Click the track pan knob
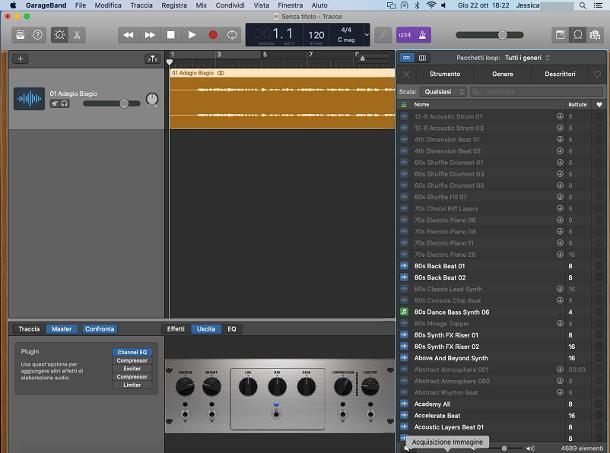 pyautogui.click(x=152, y=99)
